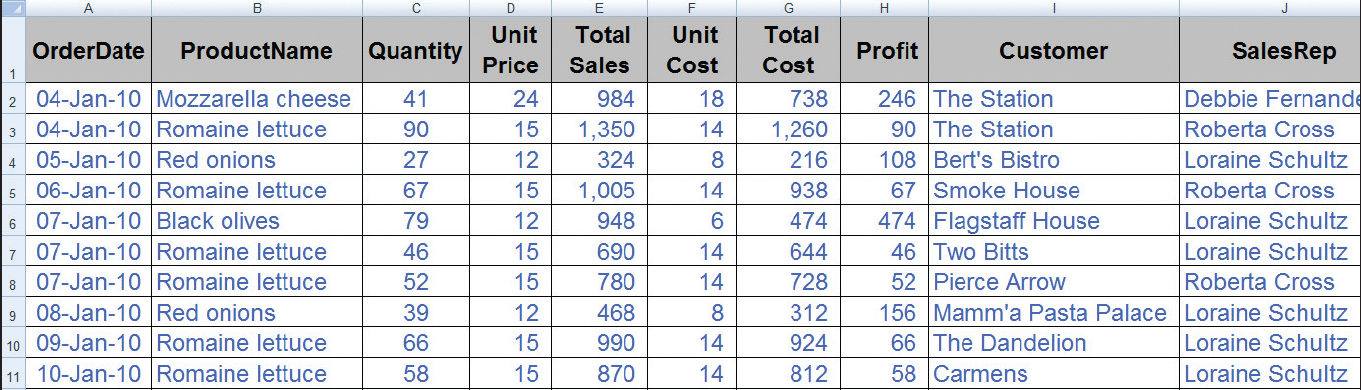
Task: Select the Mozzarella cheese cell
Action: 257,99
